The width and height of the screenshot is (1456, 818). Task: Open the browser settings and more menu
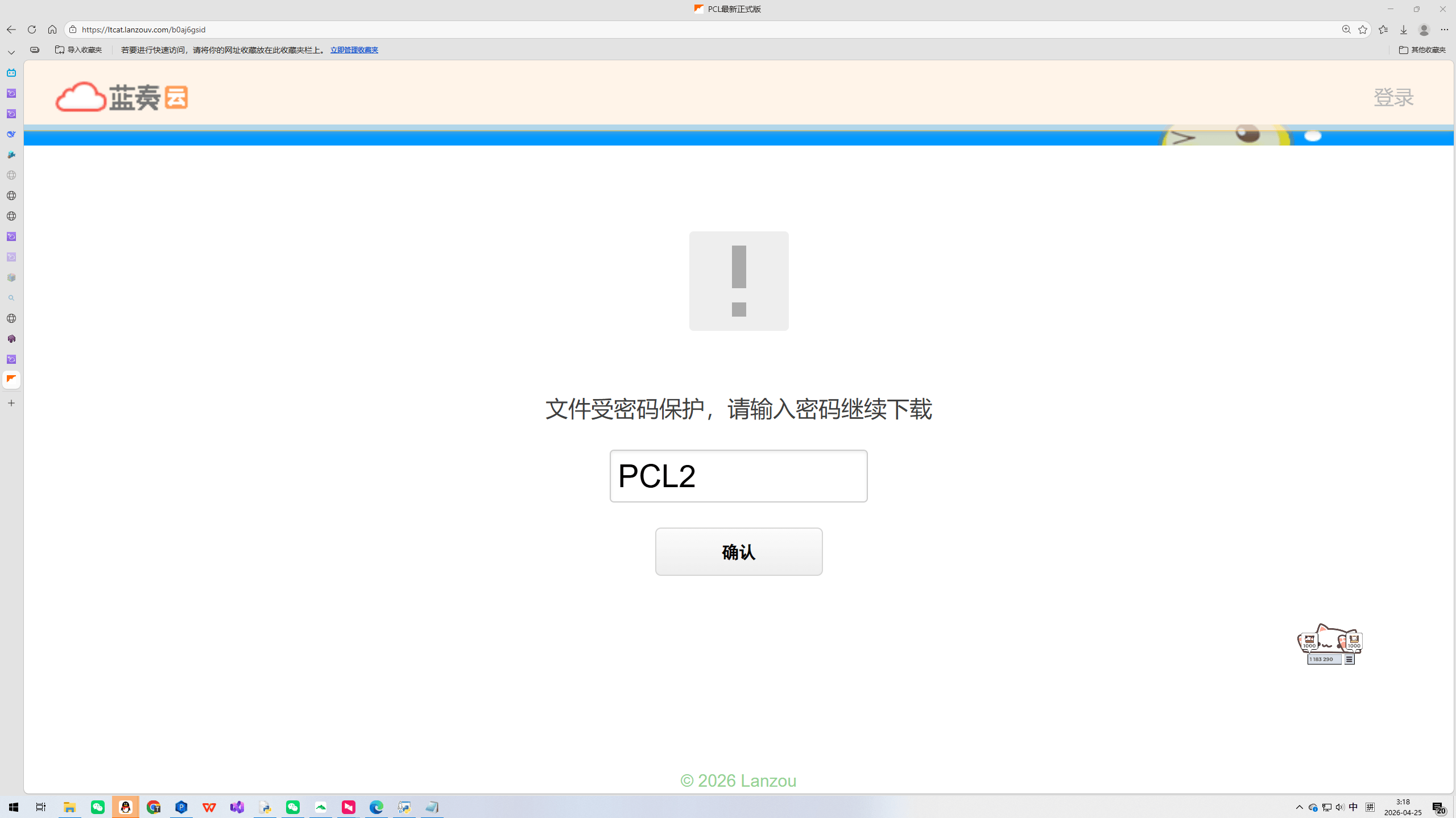click(x=1445, y=30)
